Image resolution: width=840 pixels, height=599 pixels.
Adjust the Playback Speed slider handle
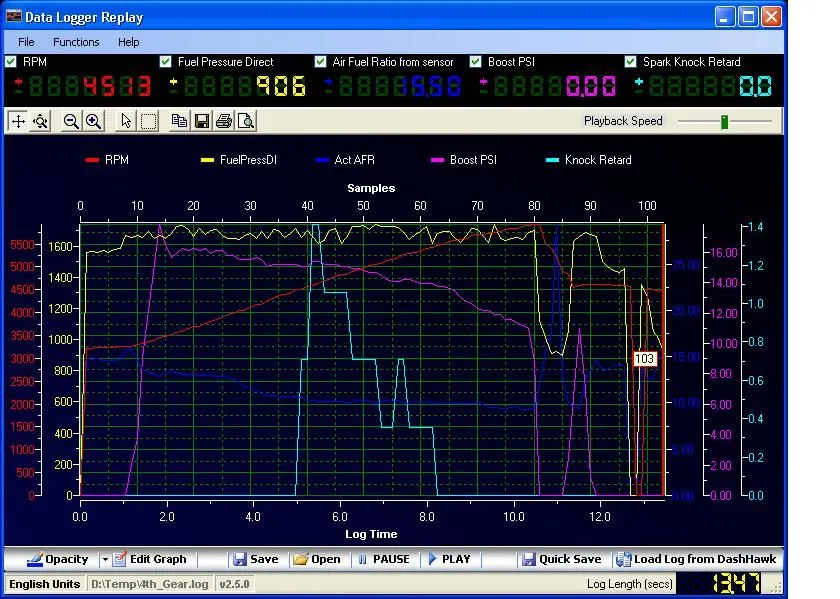724,122
